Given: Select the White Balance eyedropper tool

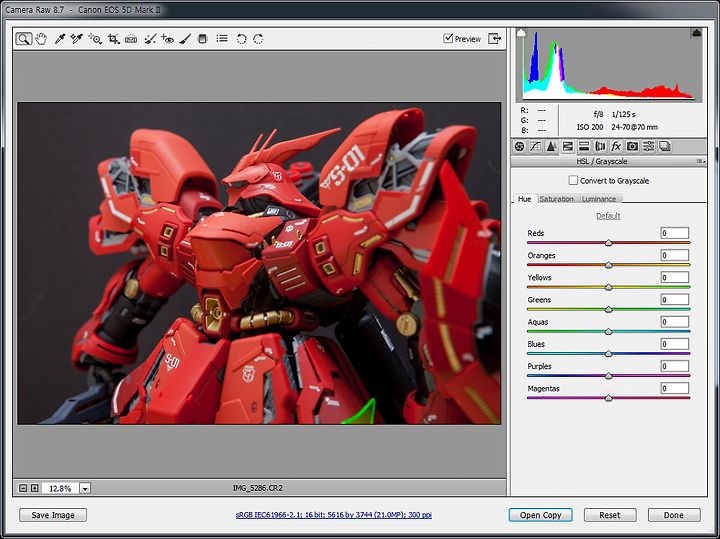Looking at the screenshot, I should point(60,39).
